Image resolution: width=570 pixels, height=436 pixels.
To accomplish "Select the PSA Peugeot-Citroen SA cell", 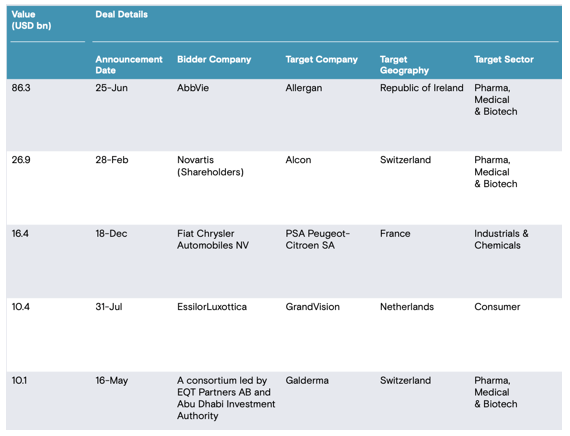I will click(x=317, y=239).
